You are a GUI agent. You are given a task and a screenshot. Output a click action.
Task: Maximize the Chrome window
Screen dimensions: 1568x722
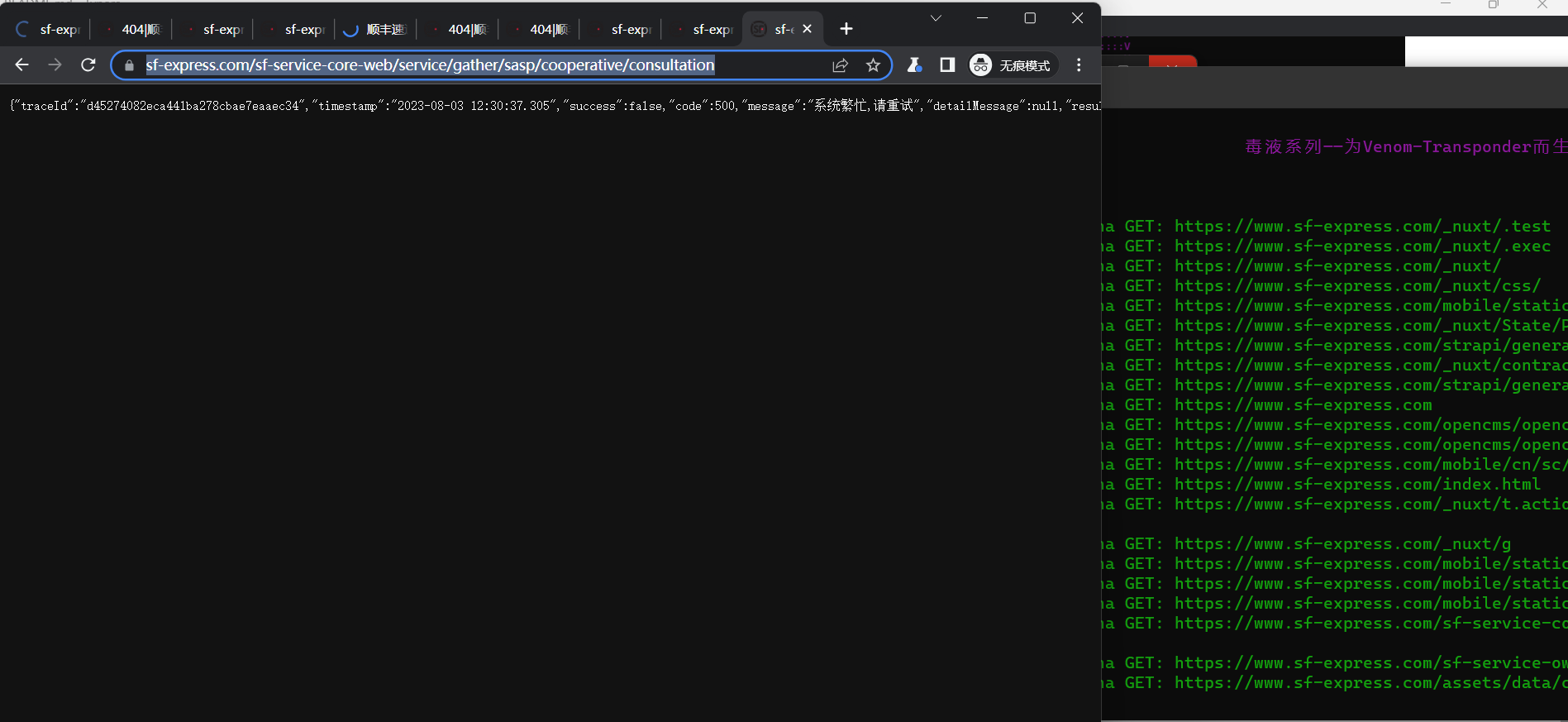[1030, 18]
